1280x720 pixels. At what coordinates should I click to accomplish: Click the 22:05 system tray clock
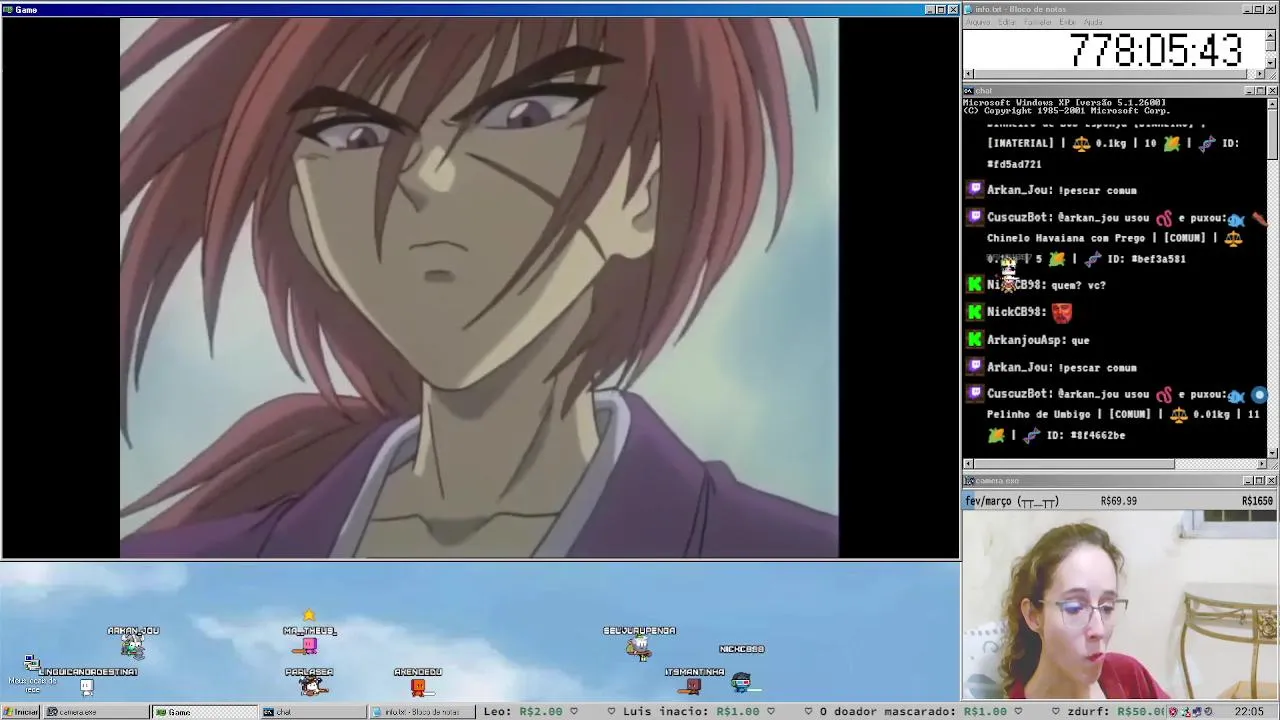tap(1249, 712)
